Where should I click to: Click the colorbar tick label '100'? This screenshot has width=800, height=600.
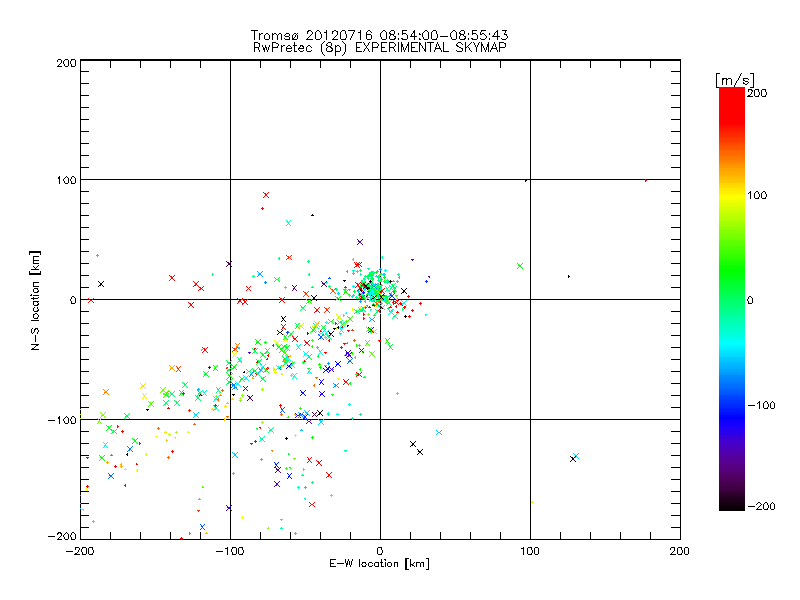click(x=757, y=195)
